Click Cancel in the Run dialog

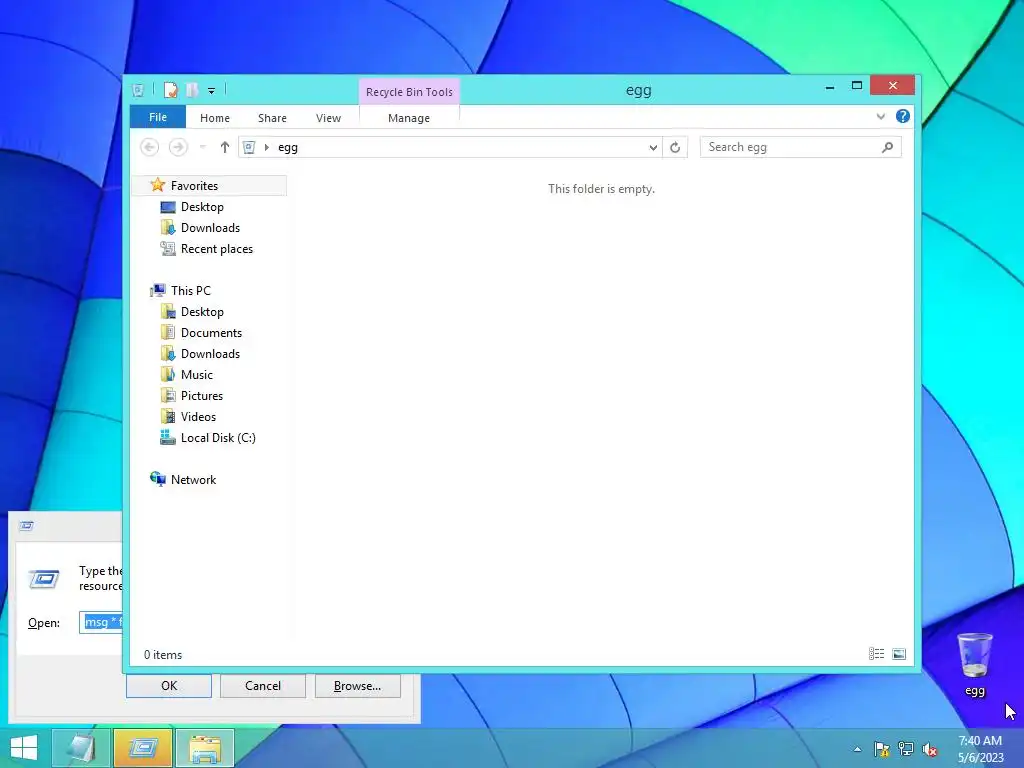coord(263,686)
